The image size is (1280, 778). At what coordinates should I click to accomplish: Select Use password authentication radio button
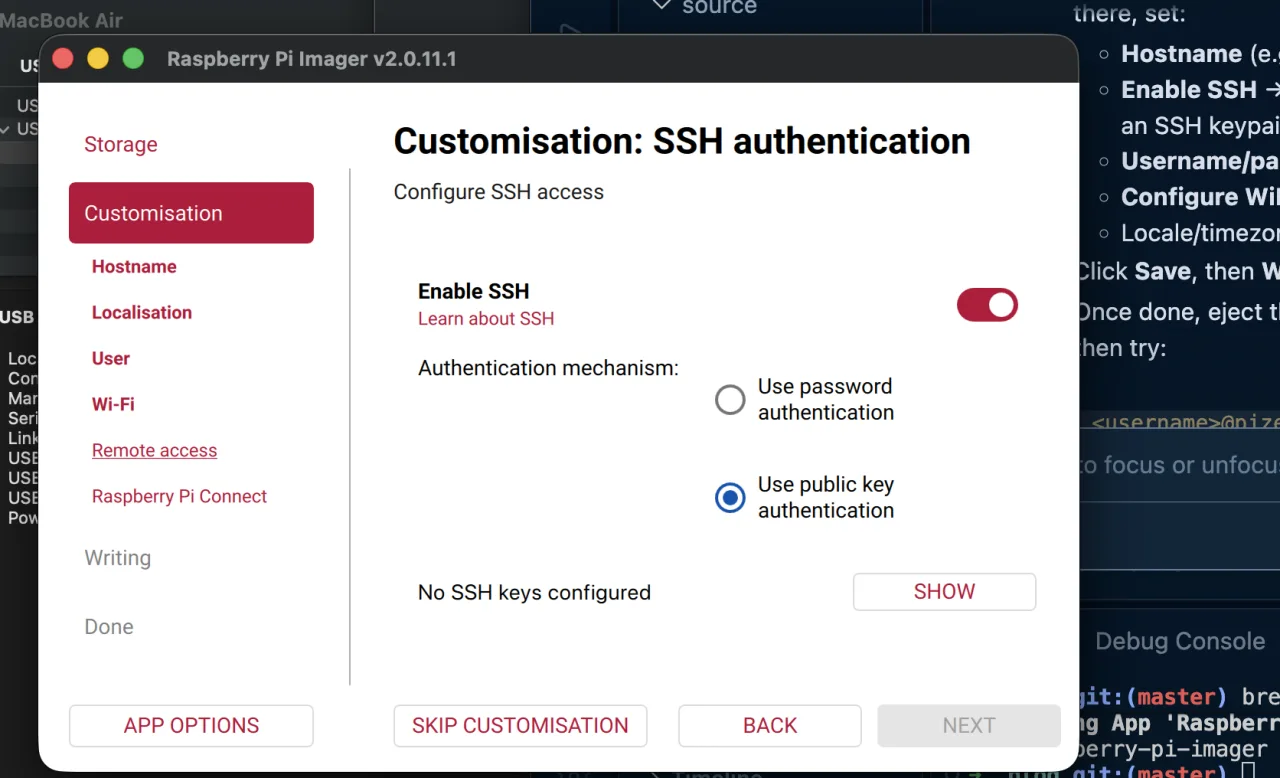pos(730,400)
